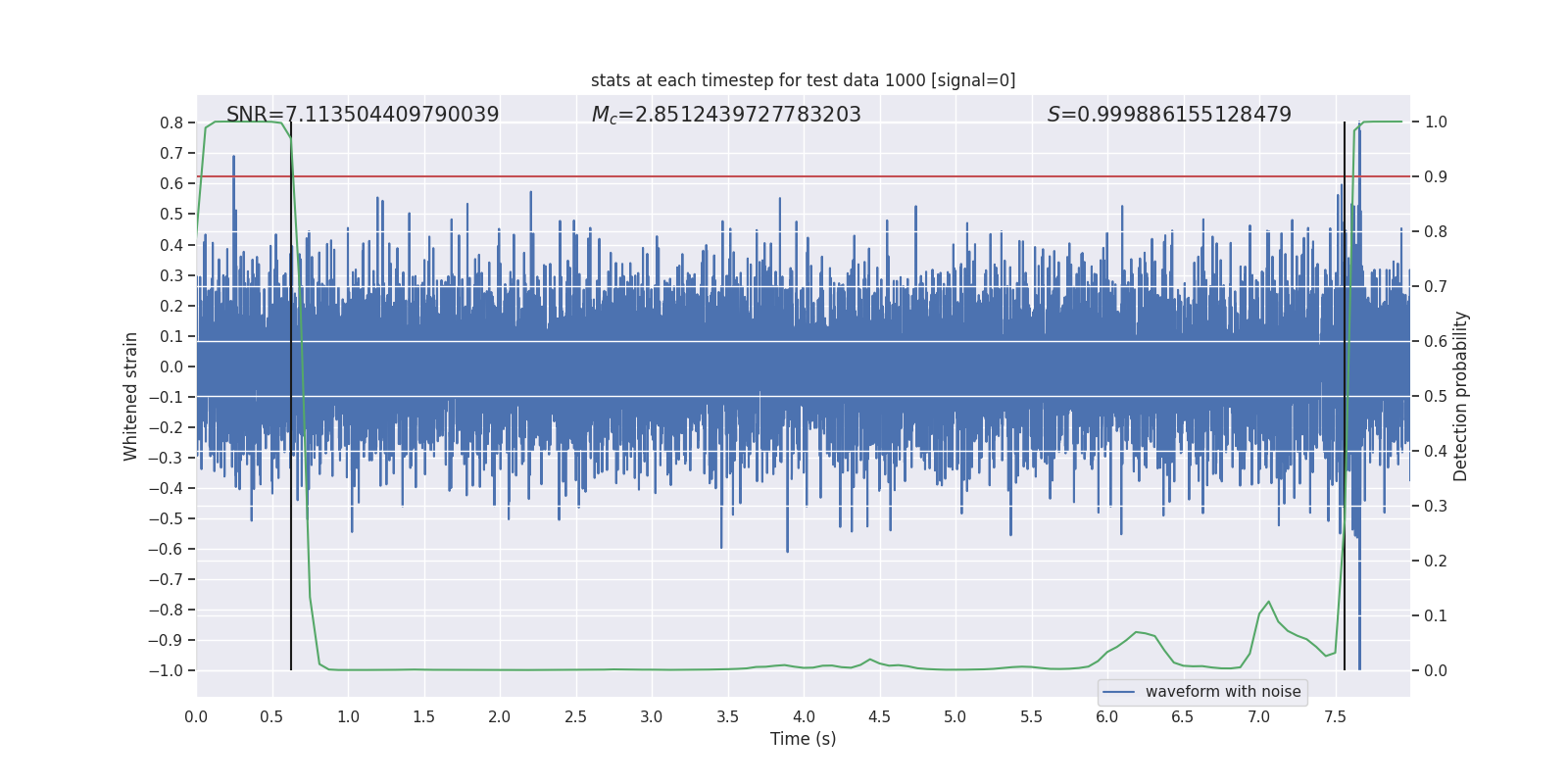The height and width of the screenshot is (784, 1568).
Task: Click the 0.0 tick label on the time axis
Action: click(x=196, y=717)
